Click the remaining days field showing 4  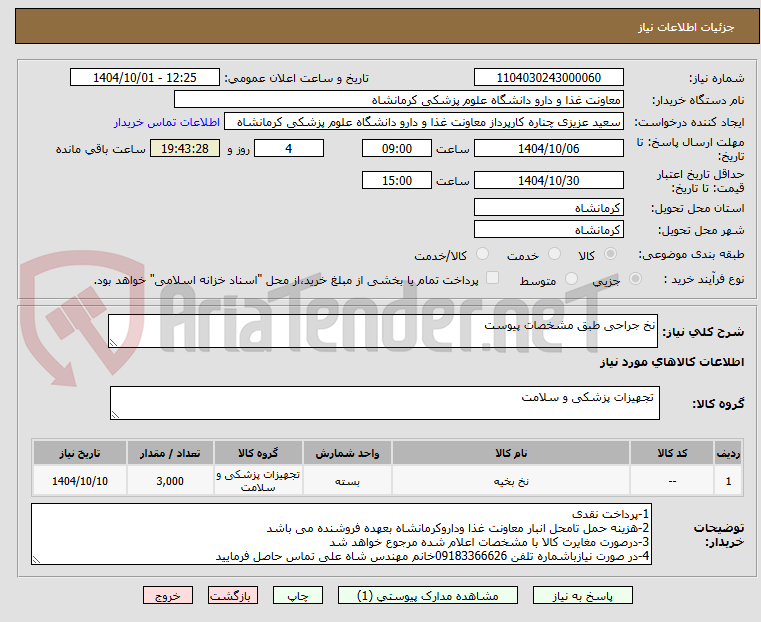[289, 148]
